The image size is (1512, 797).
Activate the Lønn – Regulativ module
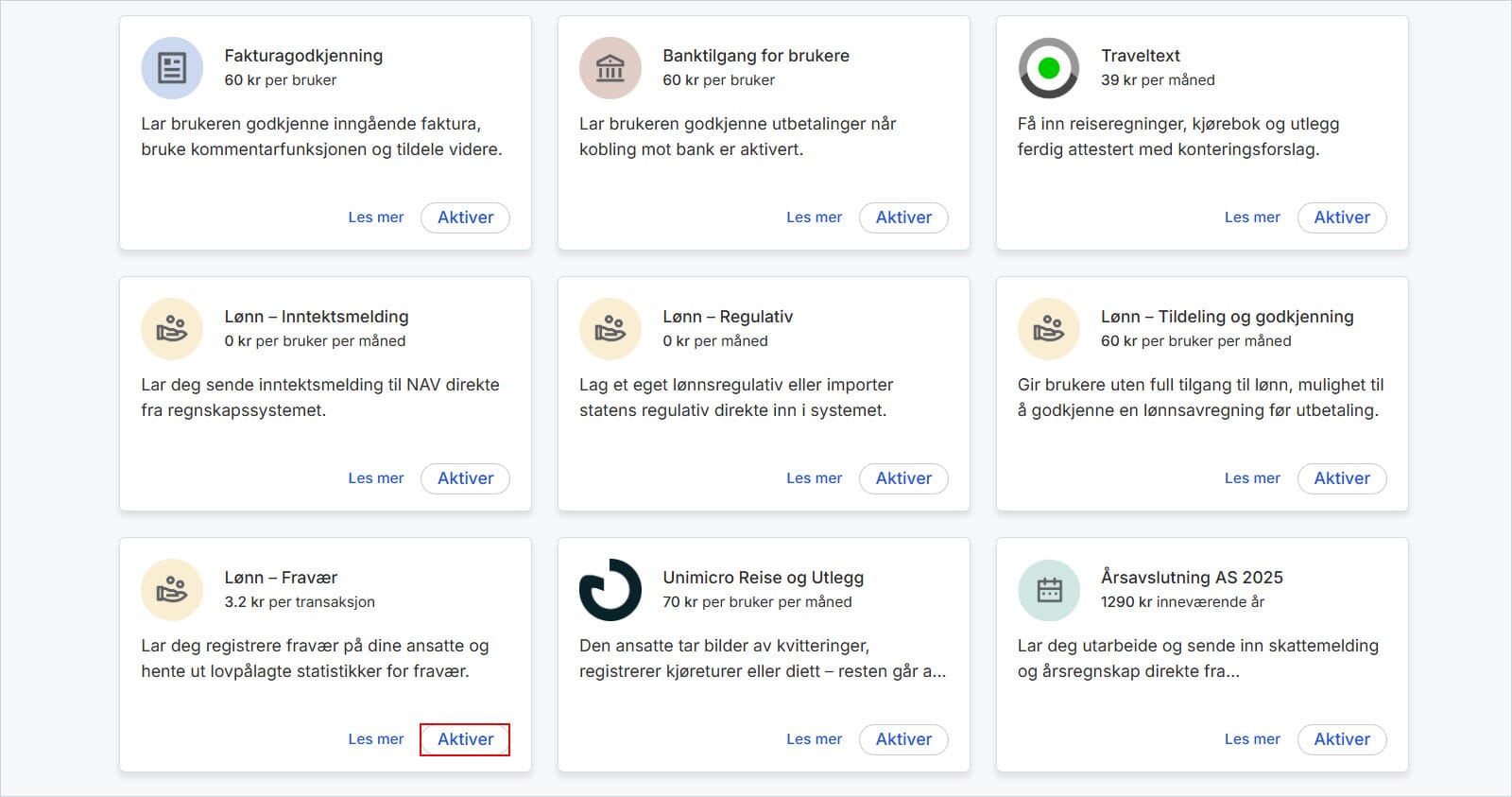pos(903,478)
